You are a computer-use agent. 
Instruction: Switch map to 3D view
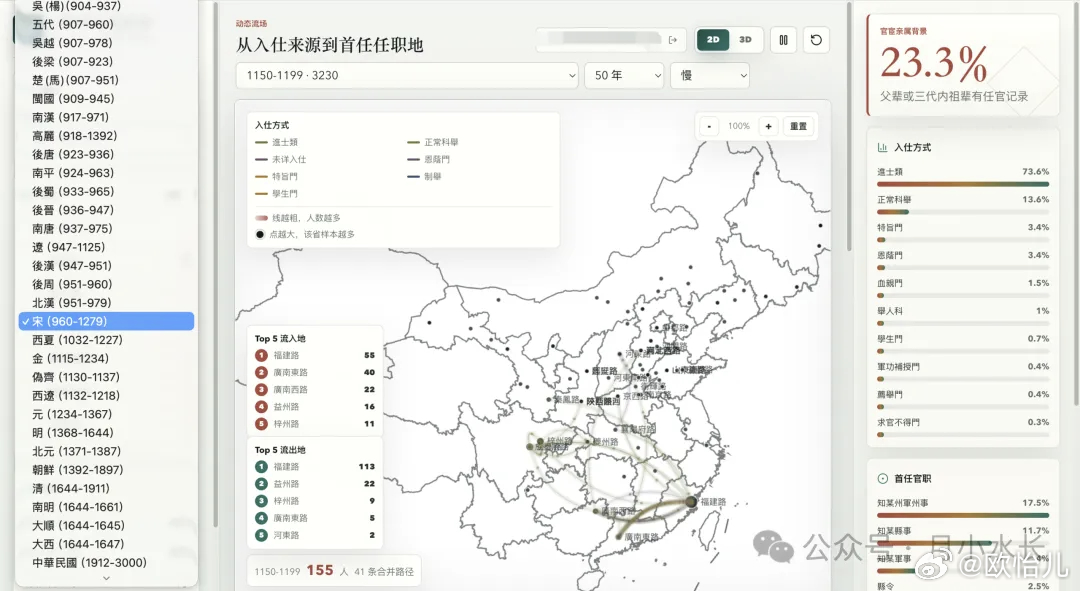click(745, 40)
